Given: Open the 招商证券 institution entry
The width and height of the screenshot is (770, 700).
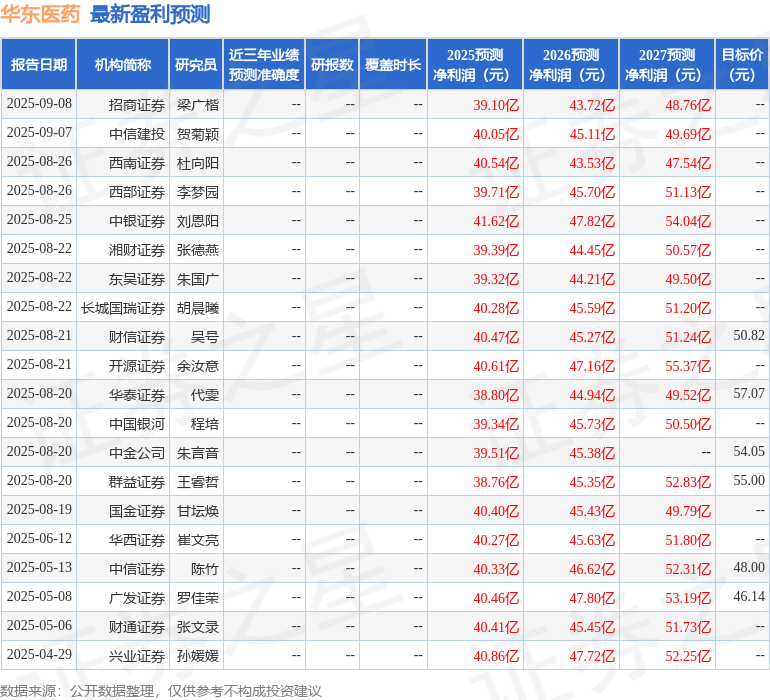Looking at the screenshot, I should pos(137,105).
